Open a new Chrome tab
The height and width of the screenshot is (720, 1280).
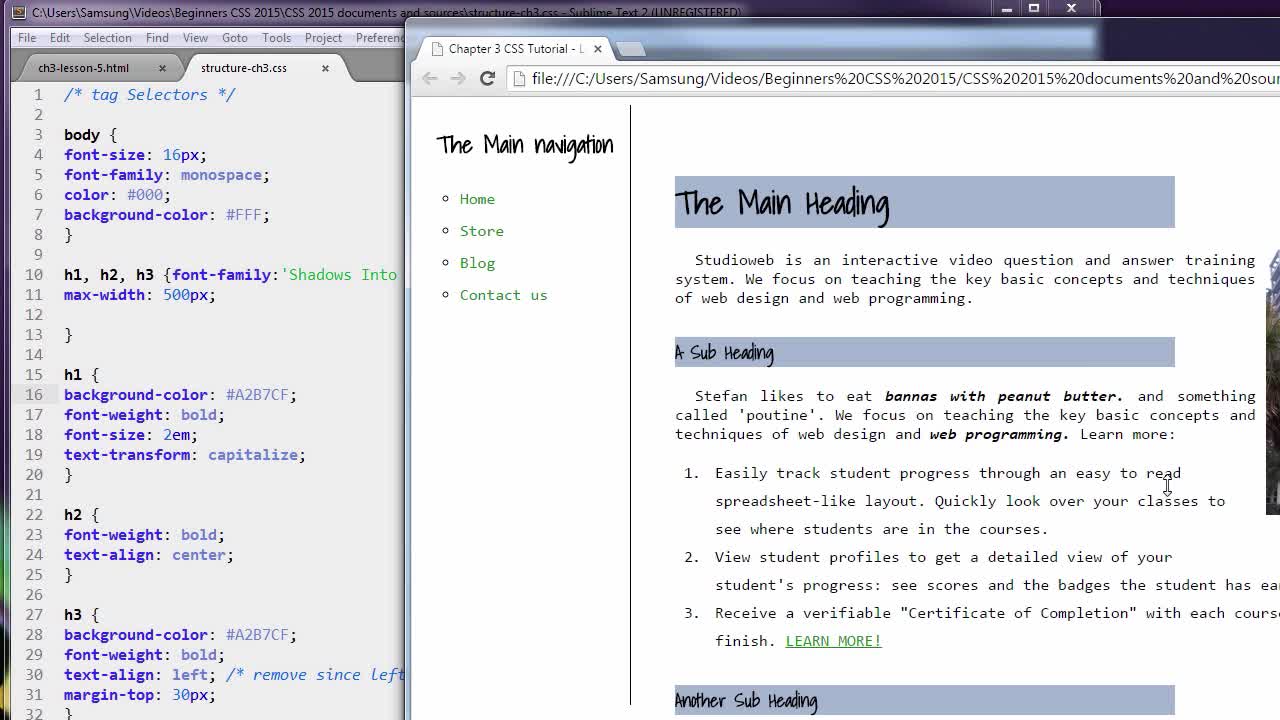click(x=630, y=48)
